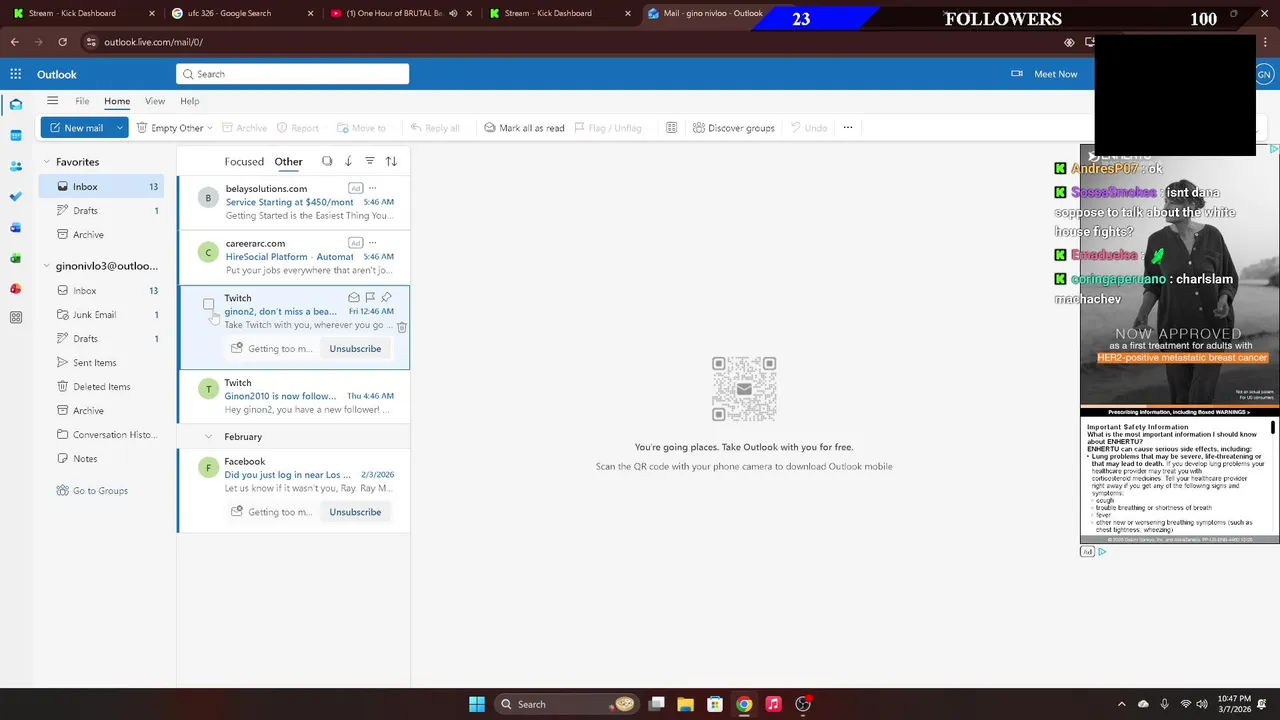
Task: Open Microsoft Store from the taskbar
Action: pos(714,704)
